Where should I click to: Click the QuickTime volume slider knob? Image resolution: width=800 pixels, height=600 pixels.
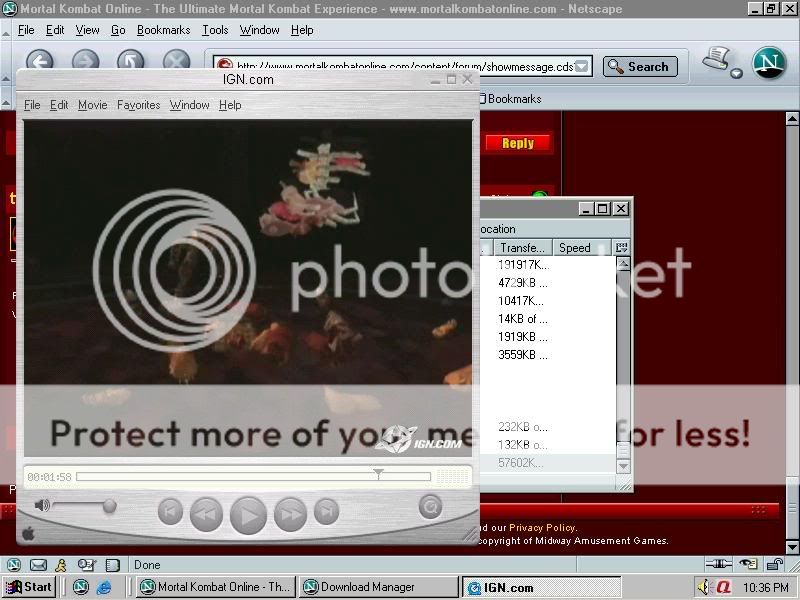click(109, 506)
